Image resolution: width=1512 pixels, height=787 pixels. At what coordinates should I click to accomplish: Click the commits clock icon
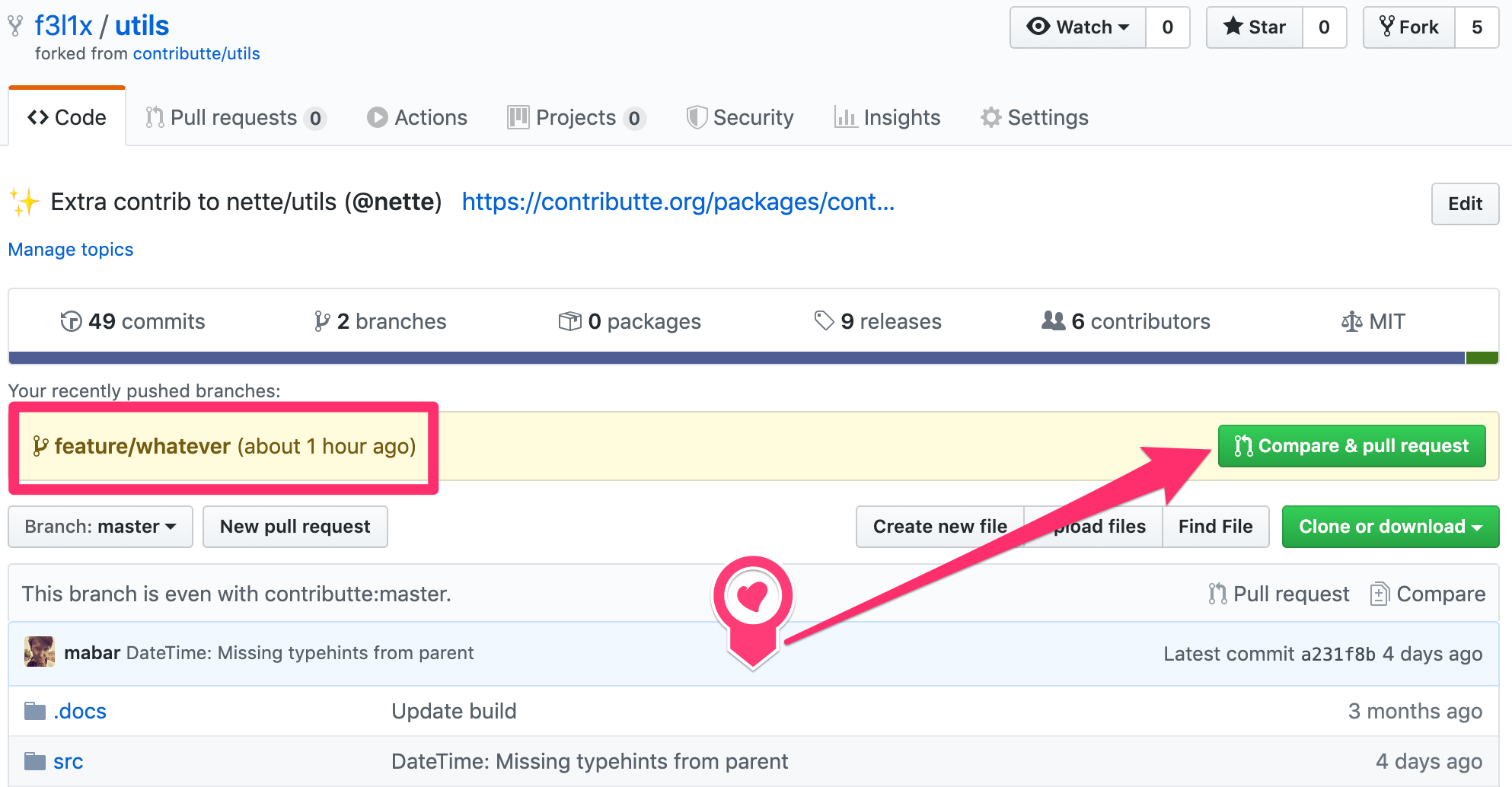(71, 322)
